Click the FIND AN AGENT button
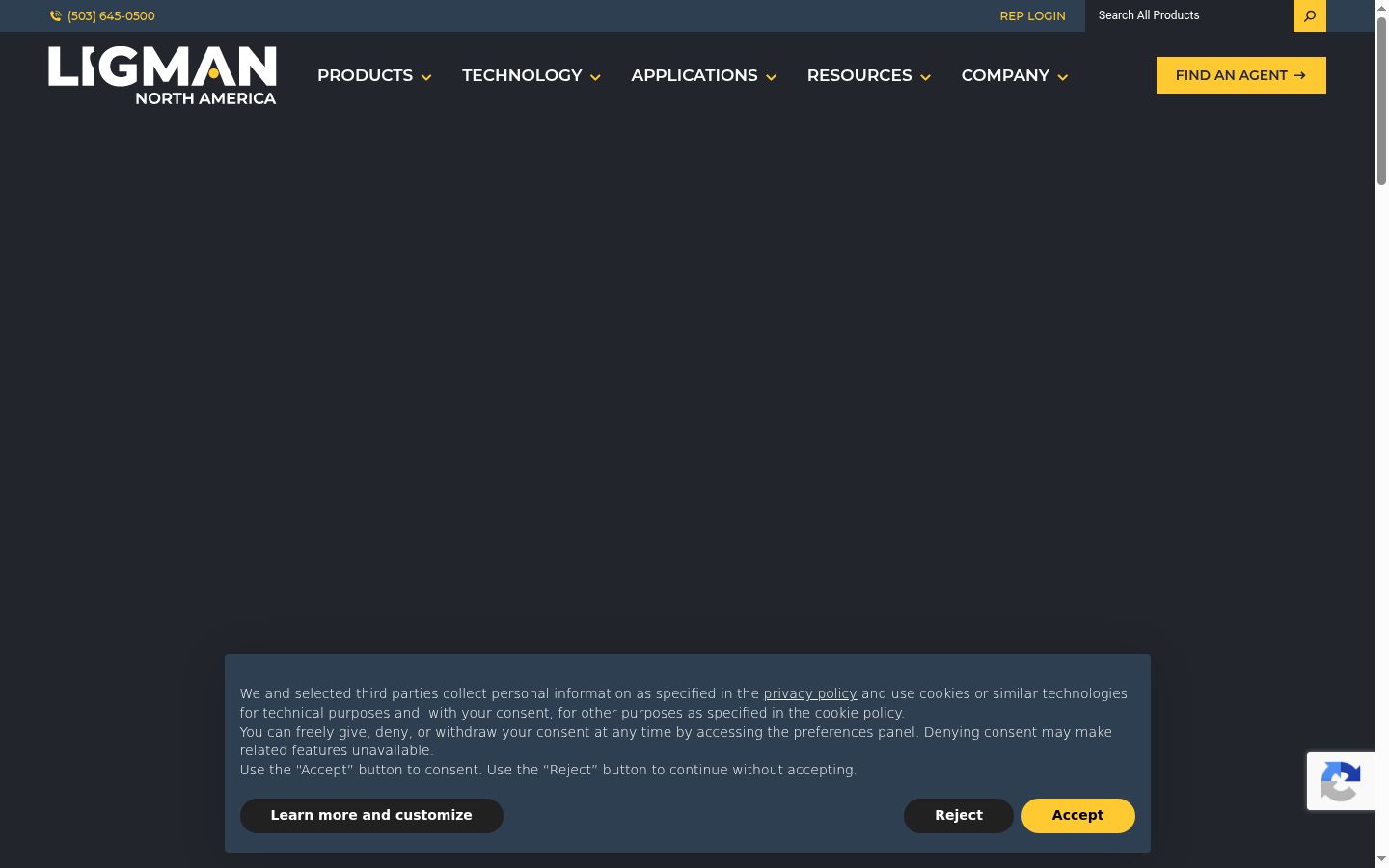Viewport: 1389px width, 868px height. click(x=1240, y=75)
